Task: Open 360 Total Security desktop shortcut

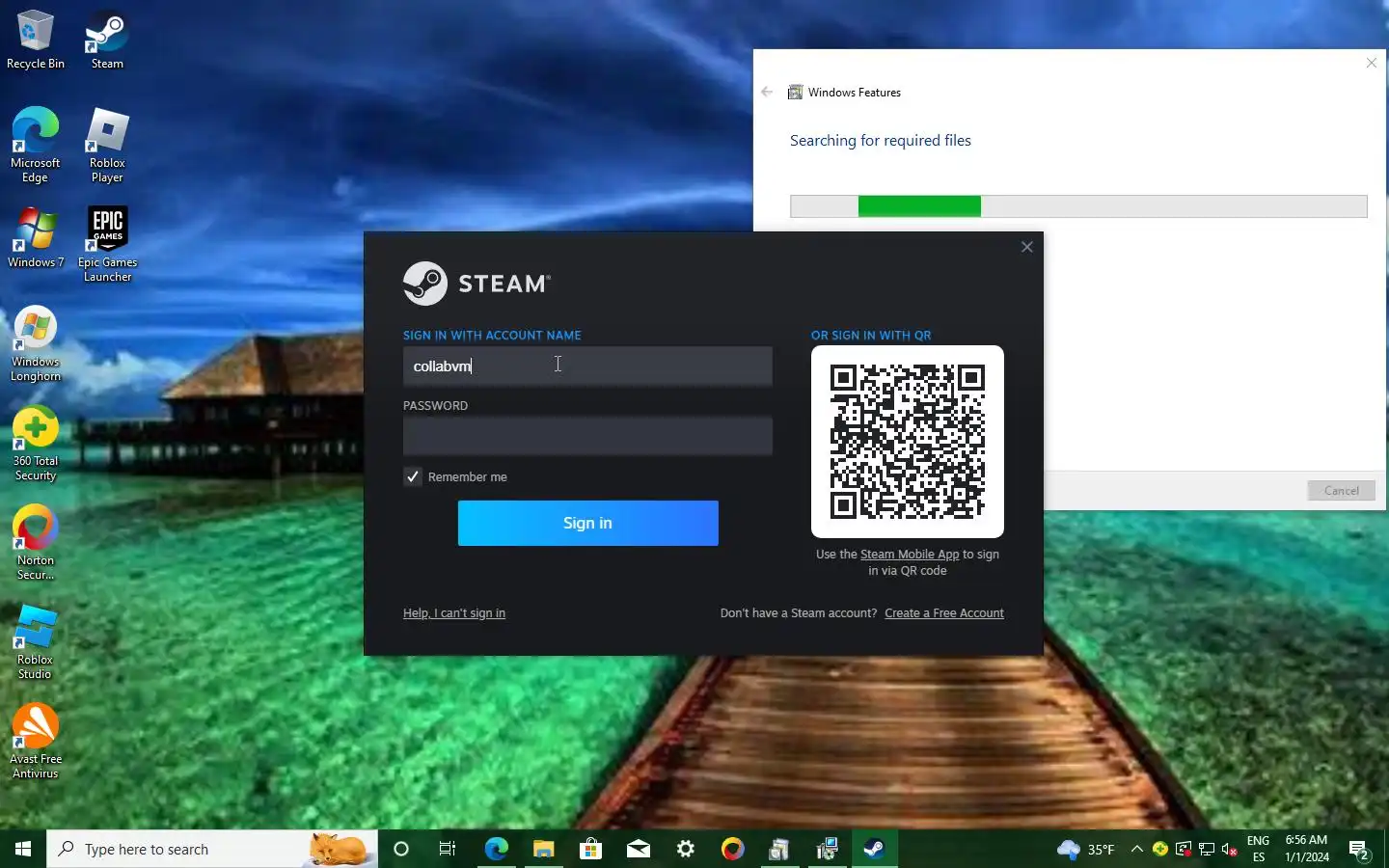Action: tap(36, 444)
